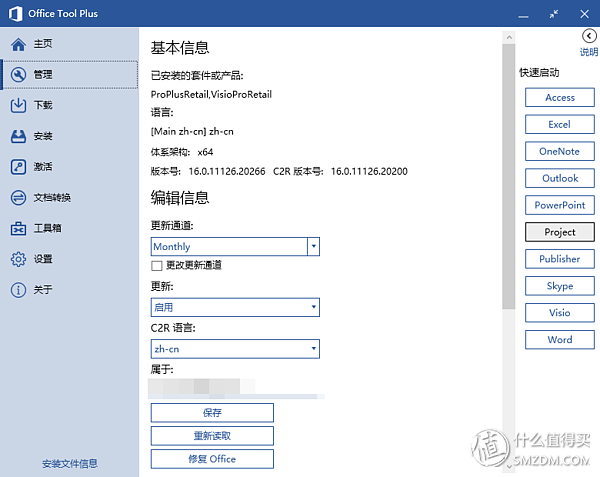Launch Visio from quick start
Viewport: 600px width, 477px height.
(x=560, y=313)
